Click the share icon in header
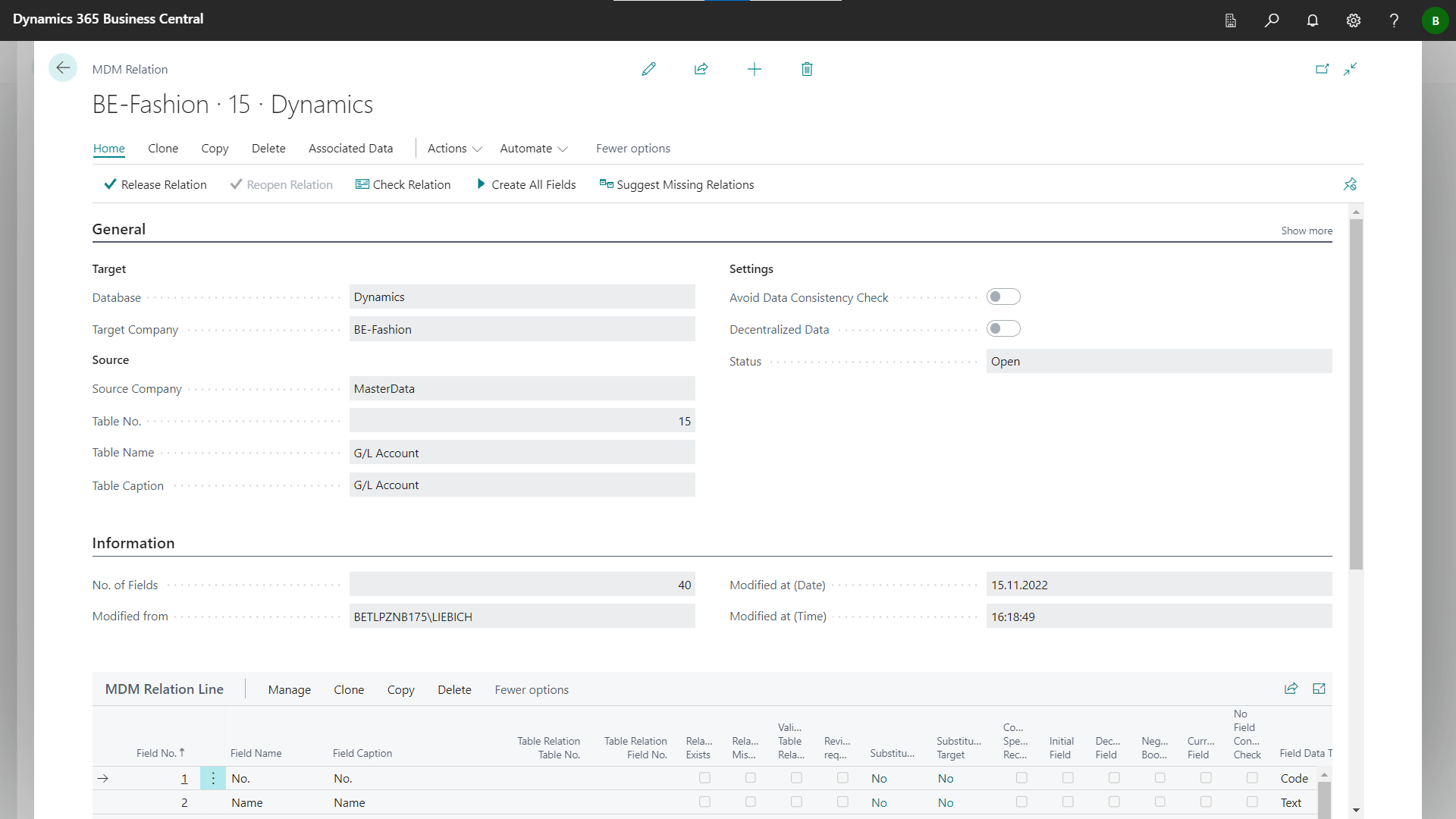Viewport: 1456px width, 819px height. coord(701,69)
